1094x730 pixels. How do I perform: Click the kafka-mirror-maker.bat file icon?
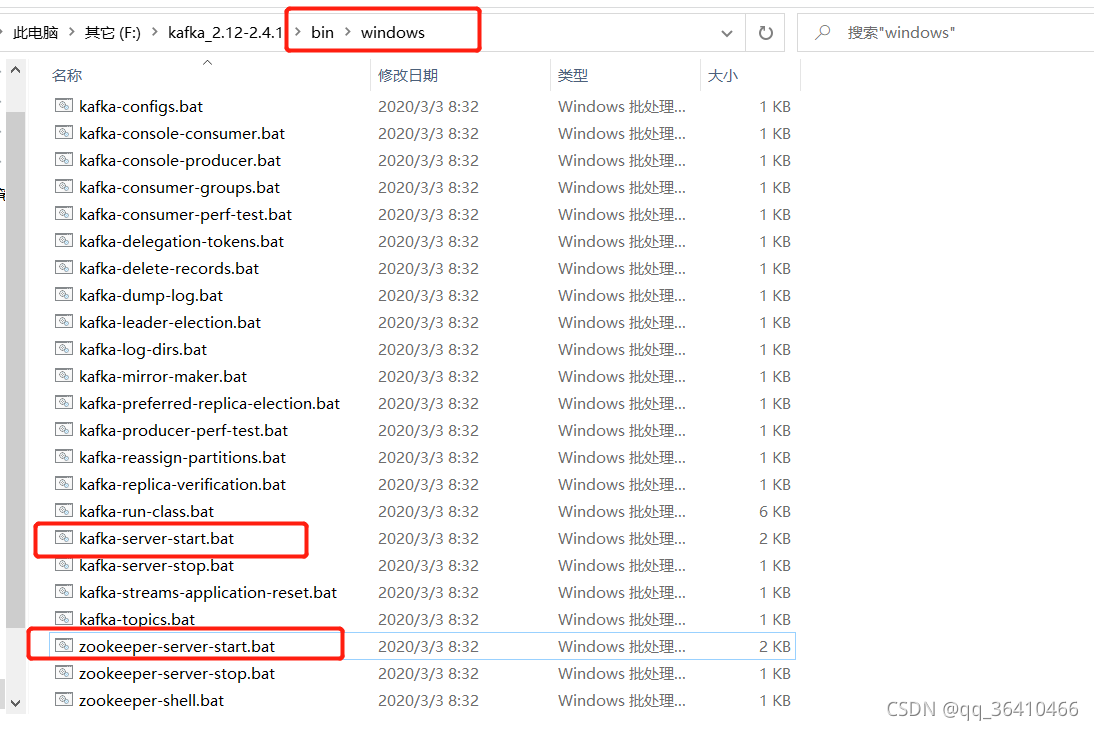(63, 375)
